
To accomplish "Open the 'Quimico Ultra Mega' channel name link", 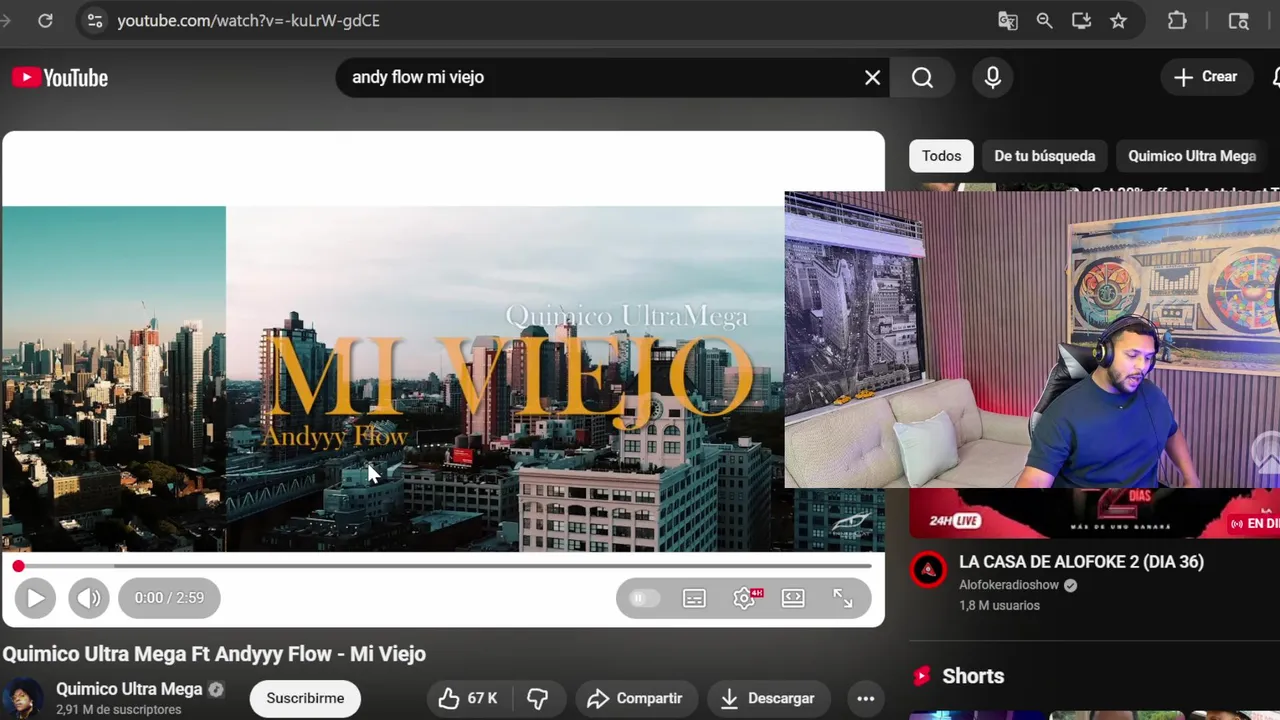I will pos(129,689).
